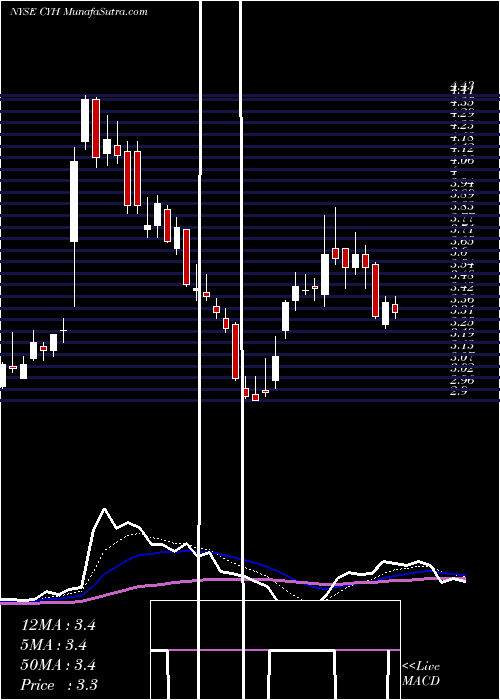The width and height of the screenshot is (500, 700).
Task: Select the Price : 3.3 reading
Action: (59, 685)
